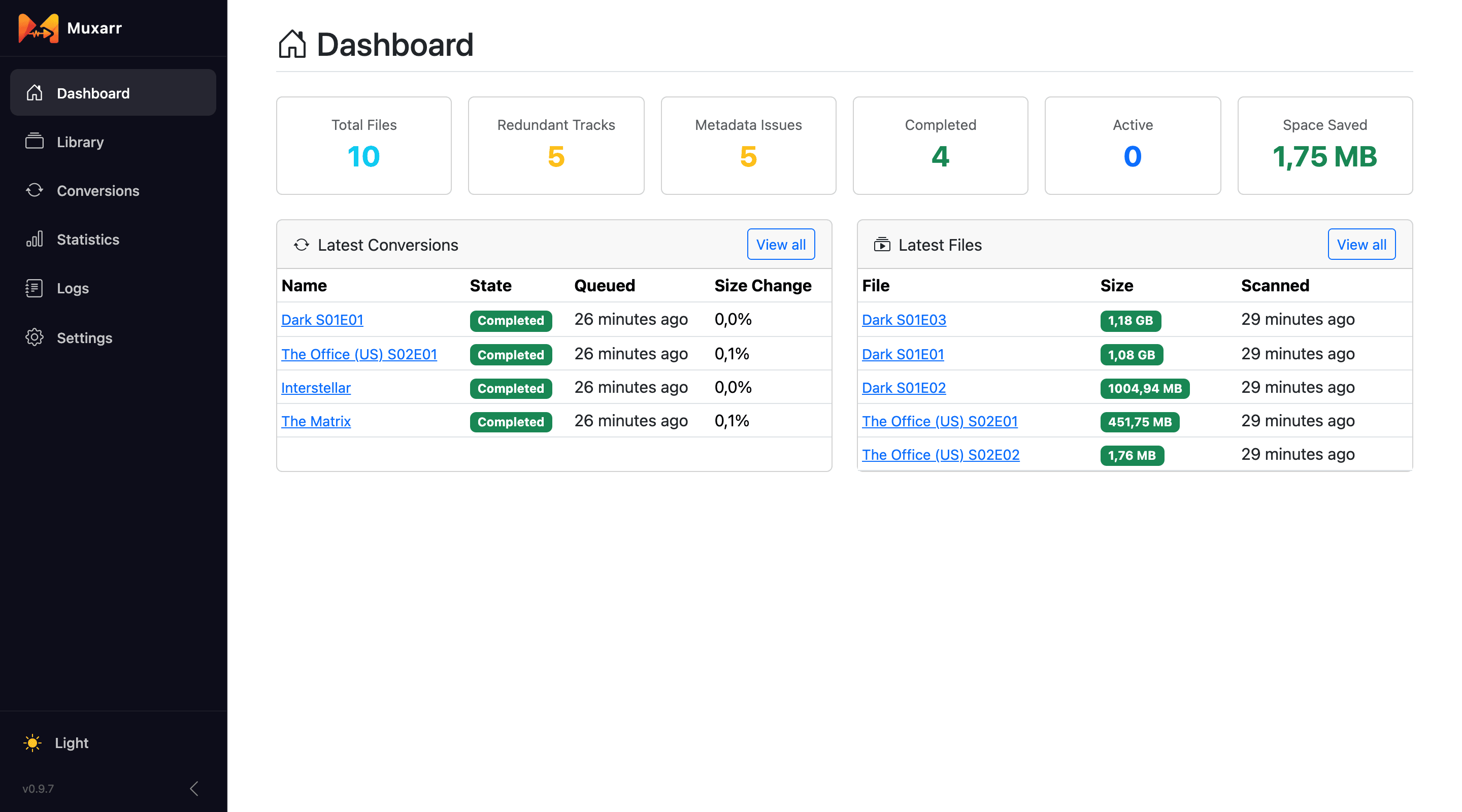Open the Settings page
Image resolution: width=1462 pixels, height=812 pixels.
click(113, 337)
